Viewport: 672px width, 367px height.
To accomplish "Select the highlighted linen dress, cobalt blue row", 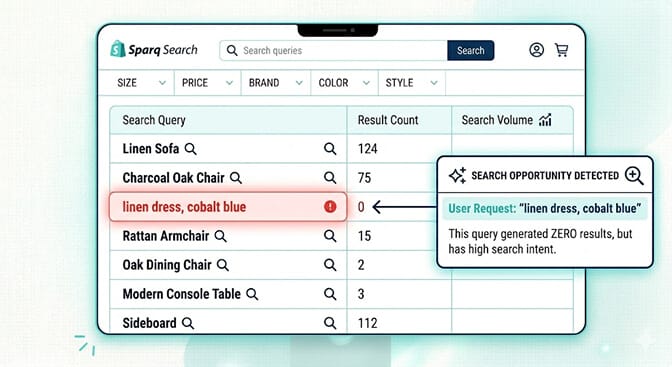I will click(228, 207).
